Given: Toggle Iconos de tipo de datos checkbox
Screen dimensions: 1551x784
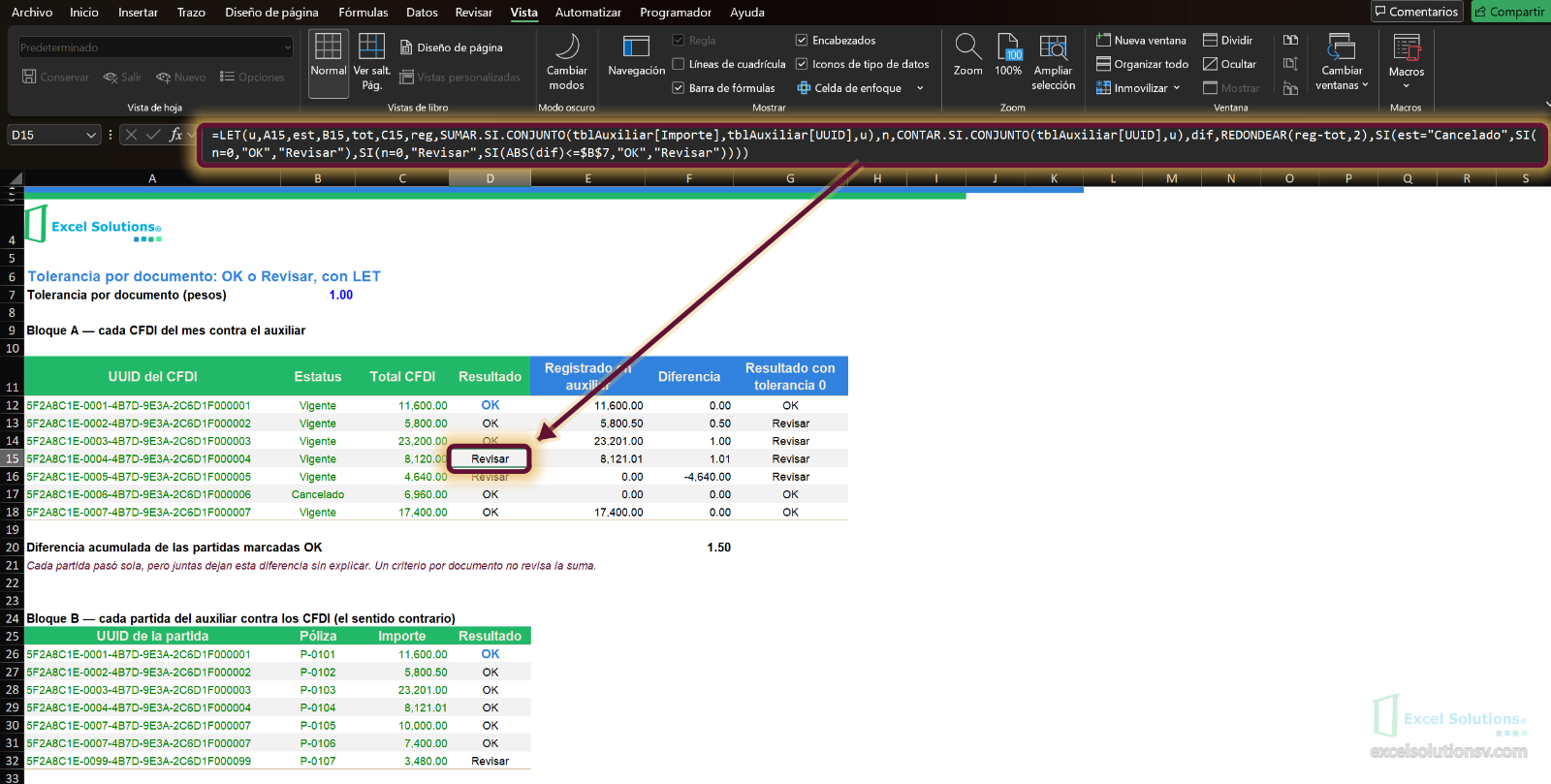Looking at the screenshot, I should pos(802,64).
